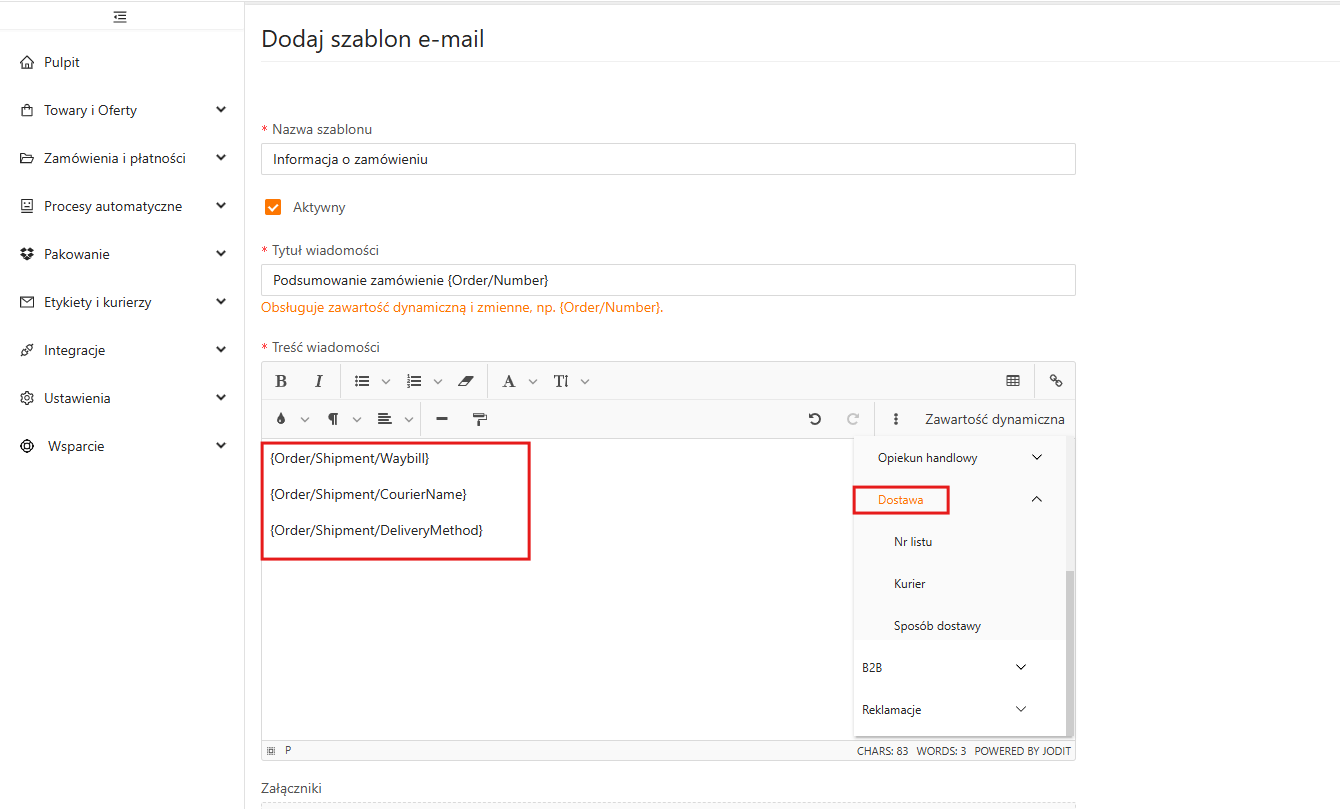Screen dimensions: 1340x809
Task: Uncheck the Aktywny checkbox
Action: (273, 207)
